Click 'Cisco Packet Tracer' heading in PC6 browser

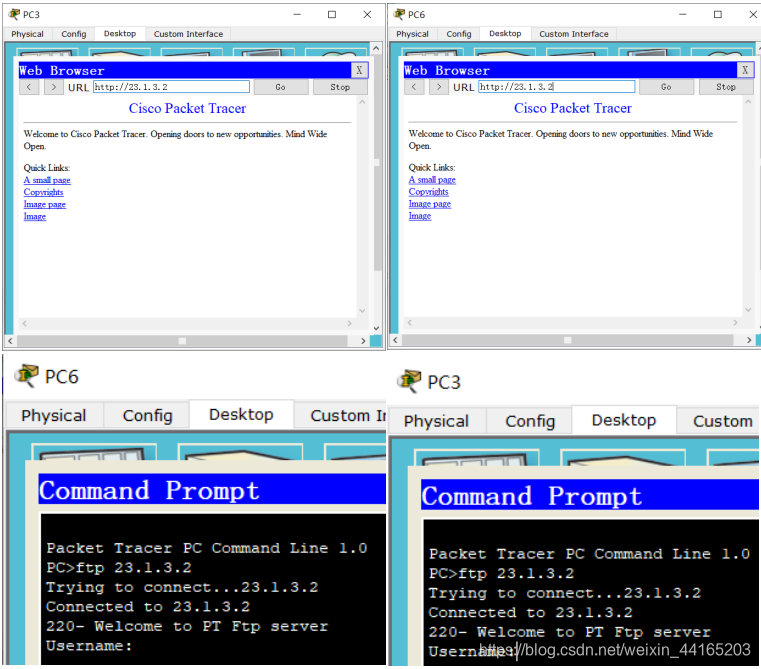tap(573, 108)
